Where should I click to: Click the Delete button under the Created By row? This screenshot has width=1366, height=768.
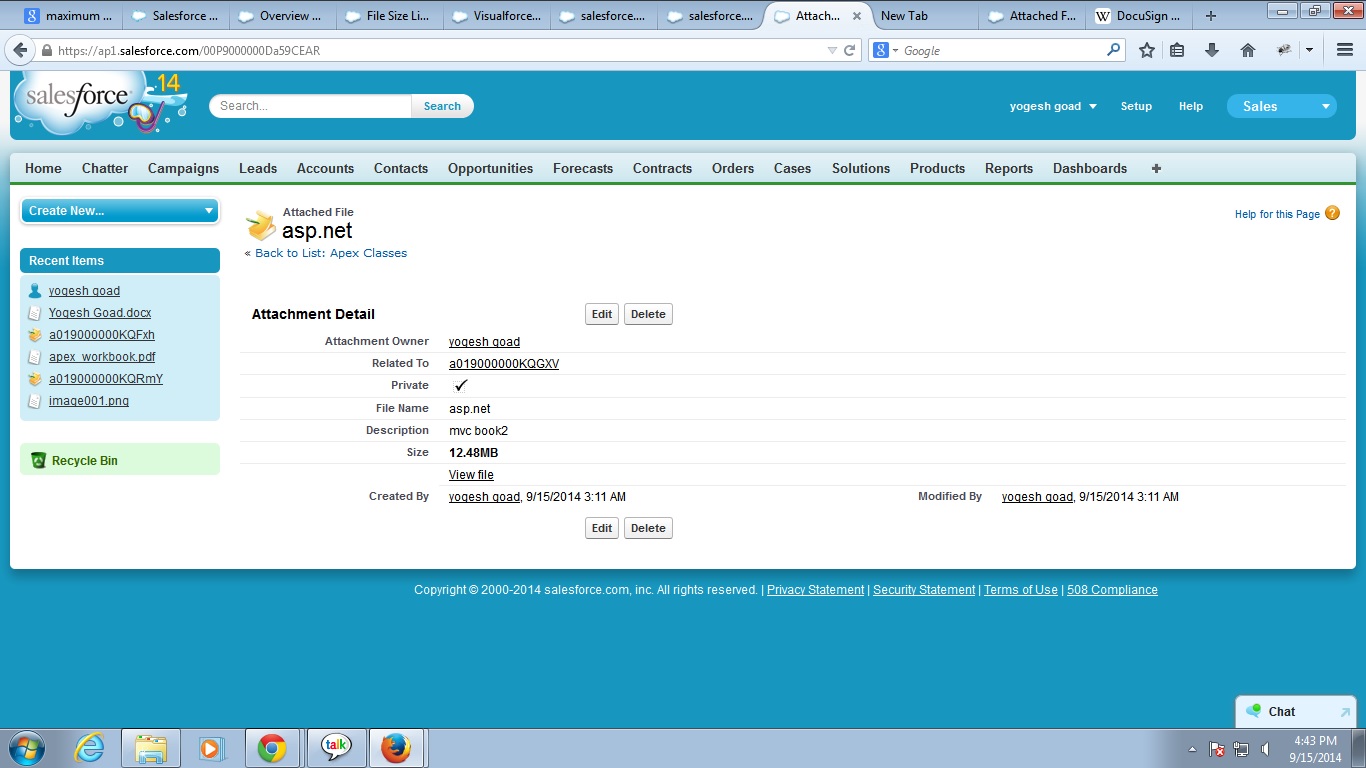[648, 528]
